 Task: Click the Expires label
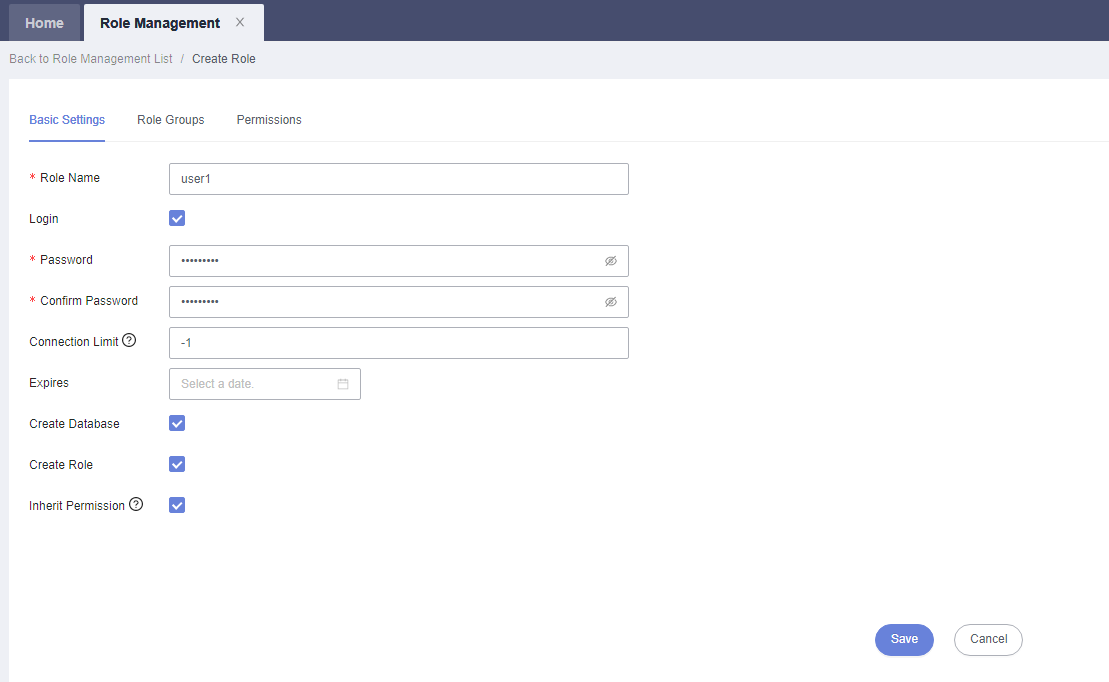click(49, 383)
